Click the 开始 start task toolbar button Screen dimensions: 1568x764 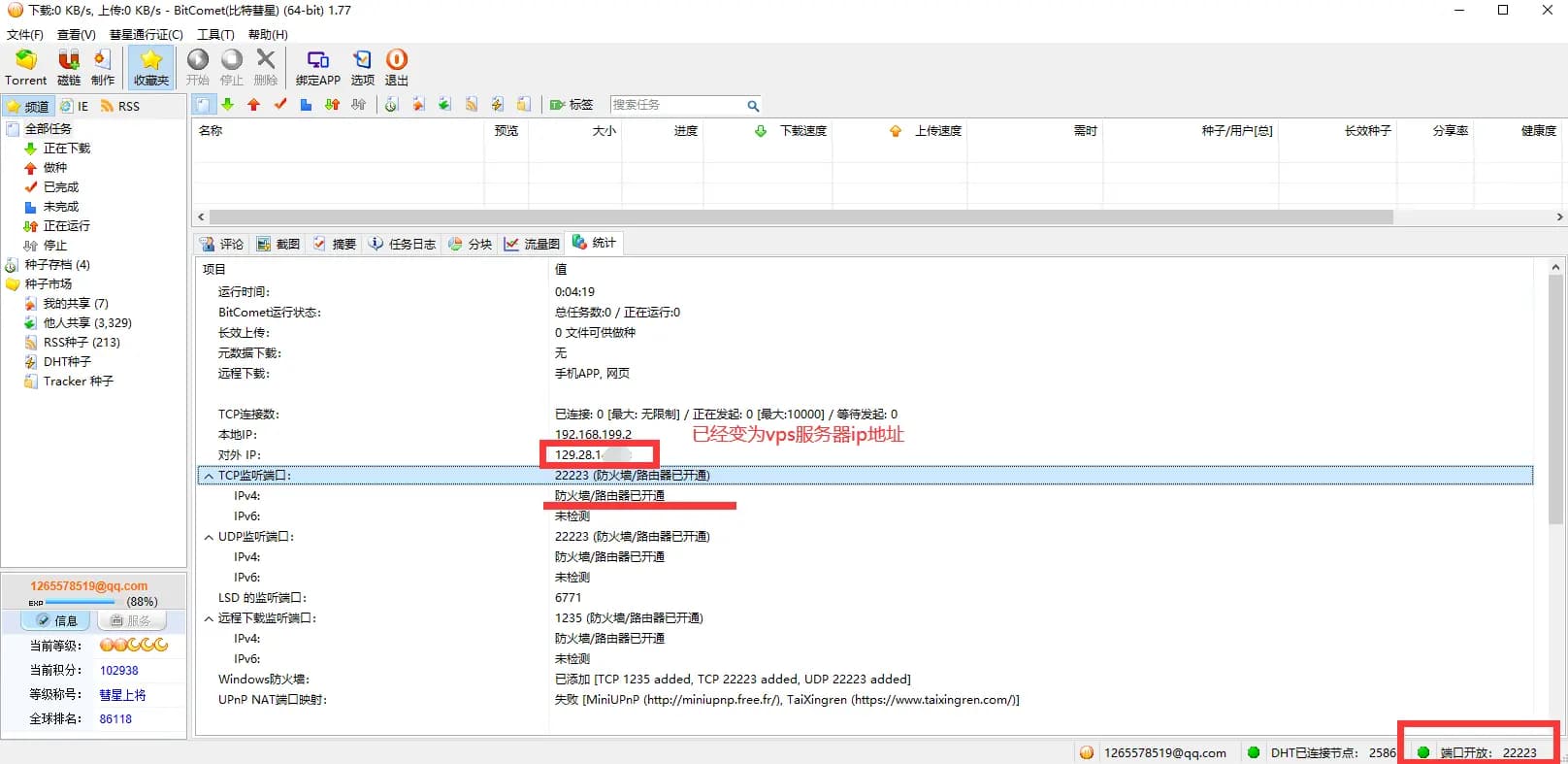click(198, 68)
